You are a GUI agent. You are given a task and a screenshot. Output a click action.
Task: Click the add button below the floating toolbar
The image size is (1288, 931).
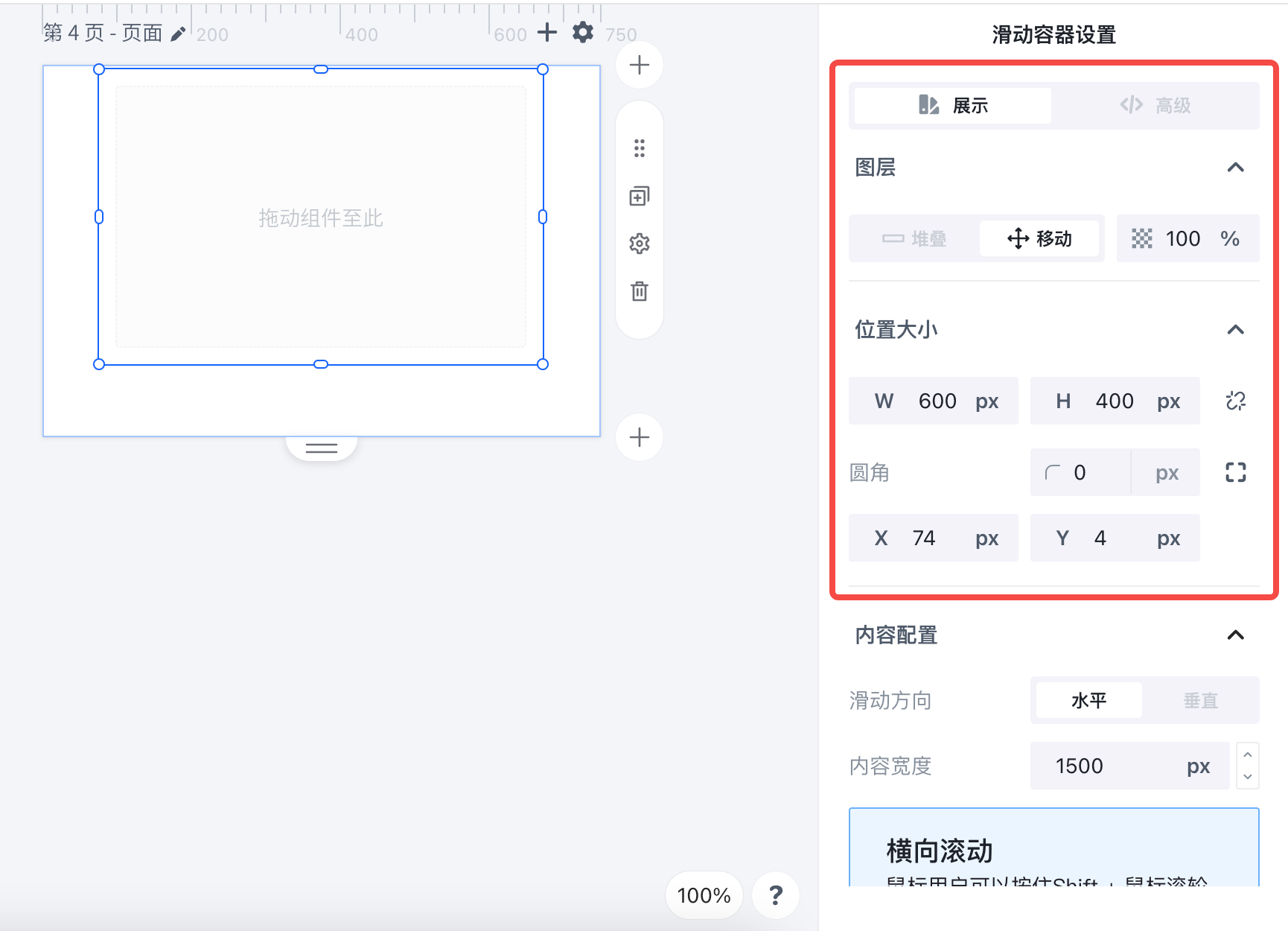coord(640,437)
